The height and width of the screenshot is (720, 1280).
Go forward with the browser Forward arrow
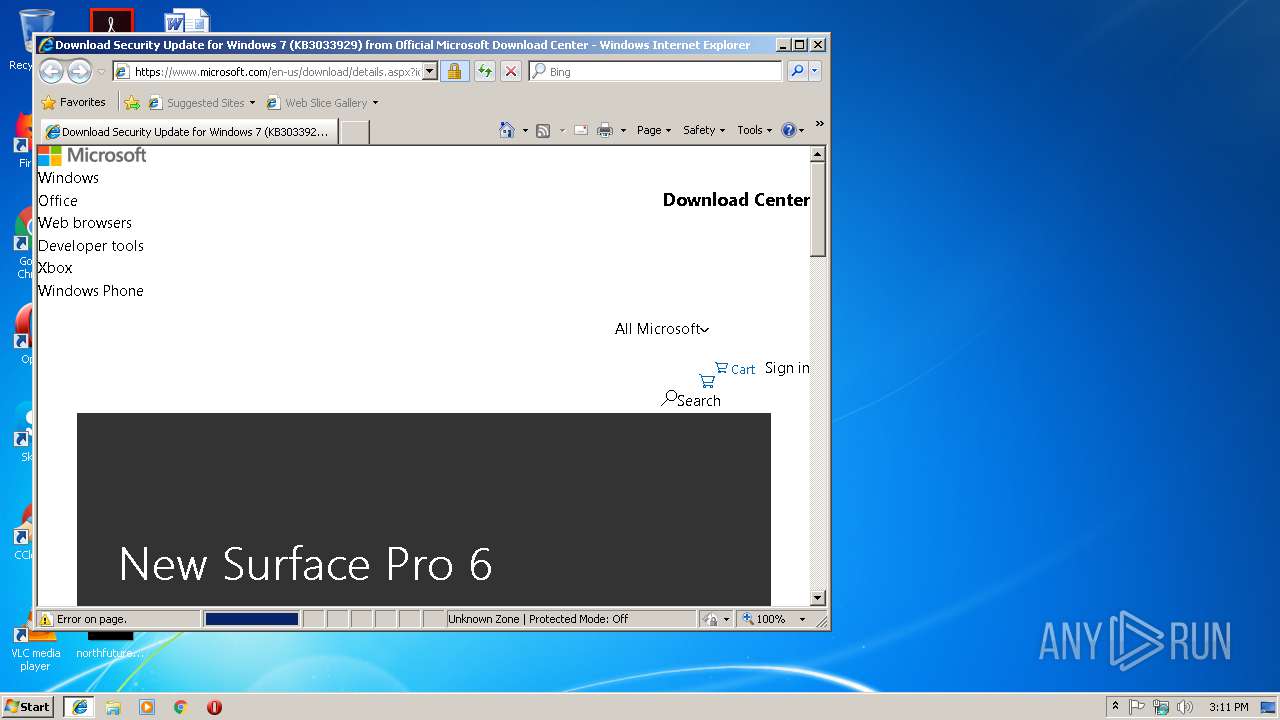pyautogui.click(x=79, y=71)
